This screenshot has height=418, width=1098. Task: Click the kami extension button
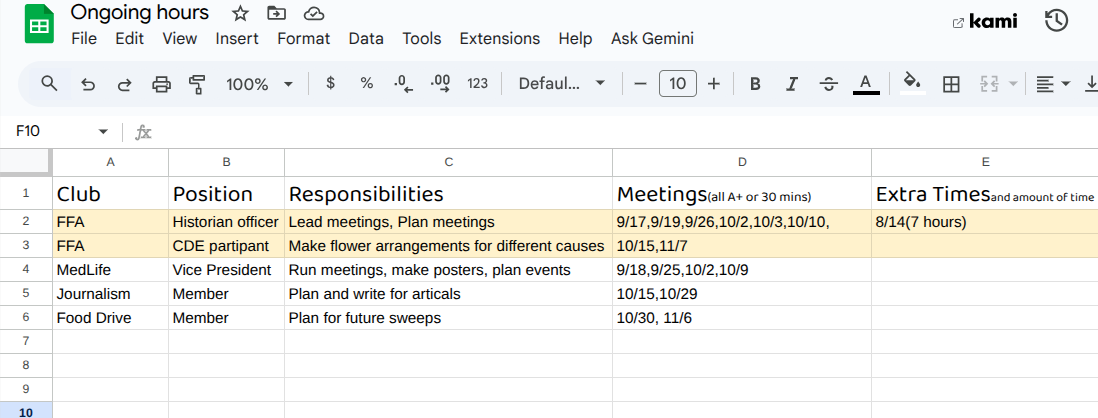point(984,21)
